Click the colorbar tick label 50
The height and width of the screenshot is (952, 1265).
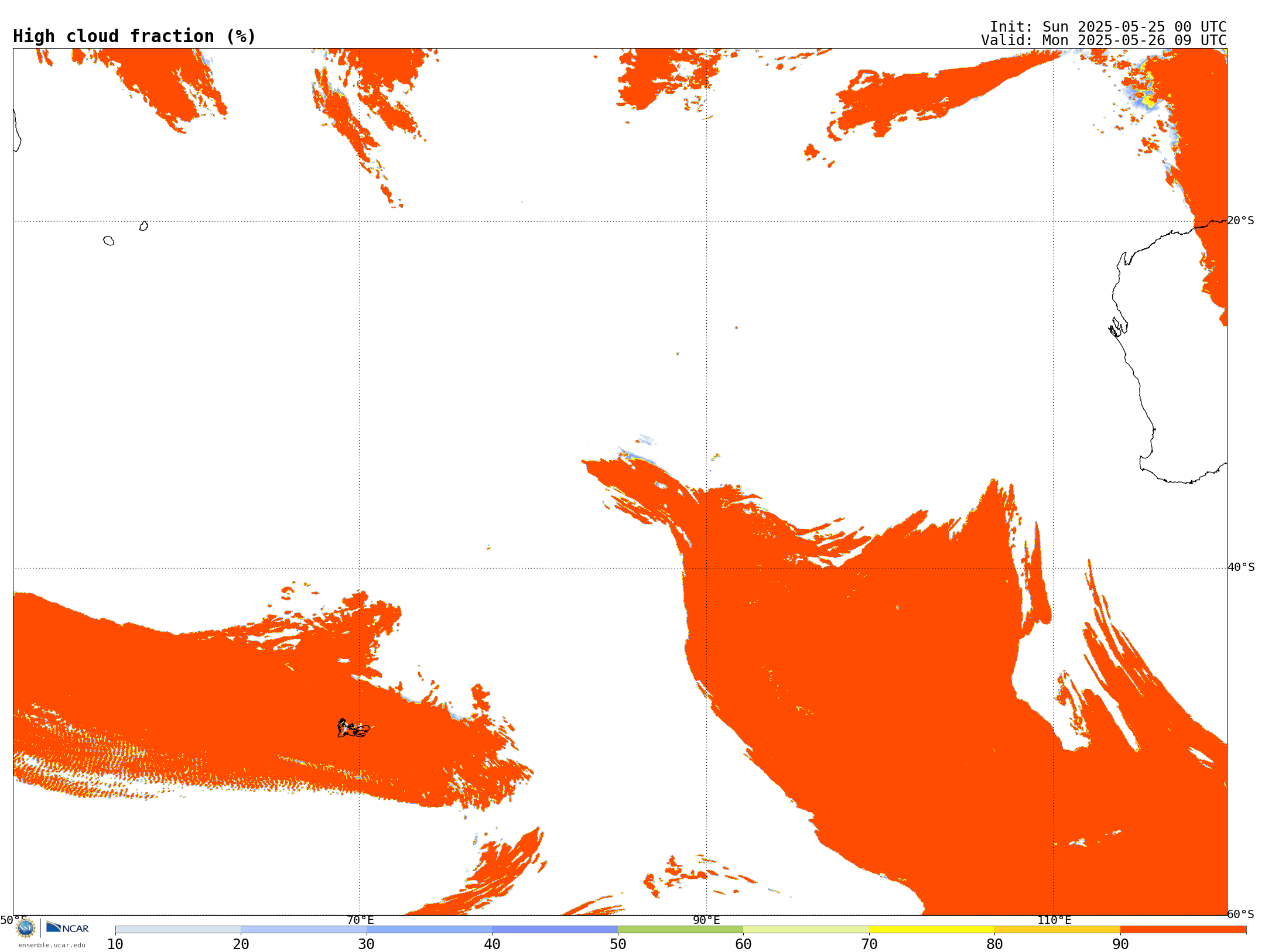[x=618, y=944]
